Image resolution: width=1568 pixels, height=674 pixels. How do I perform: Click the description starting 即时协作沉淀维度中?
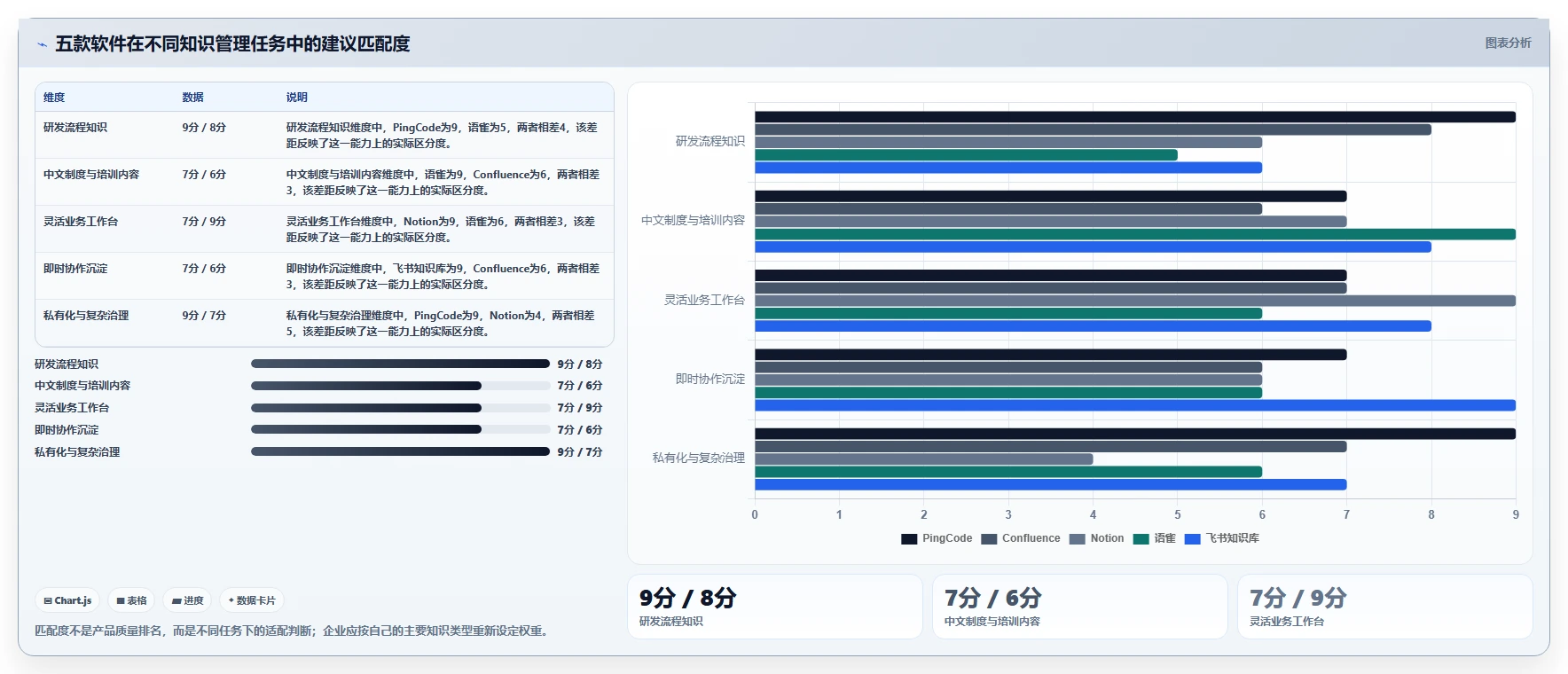(x=443, y=277)
